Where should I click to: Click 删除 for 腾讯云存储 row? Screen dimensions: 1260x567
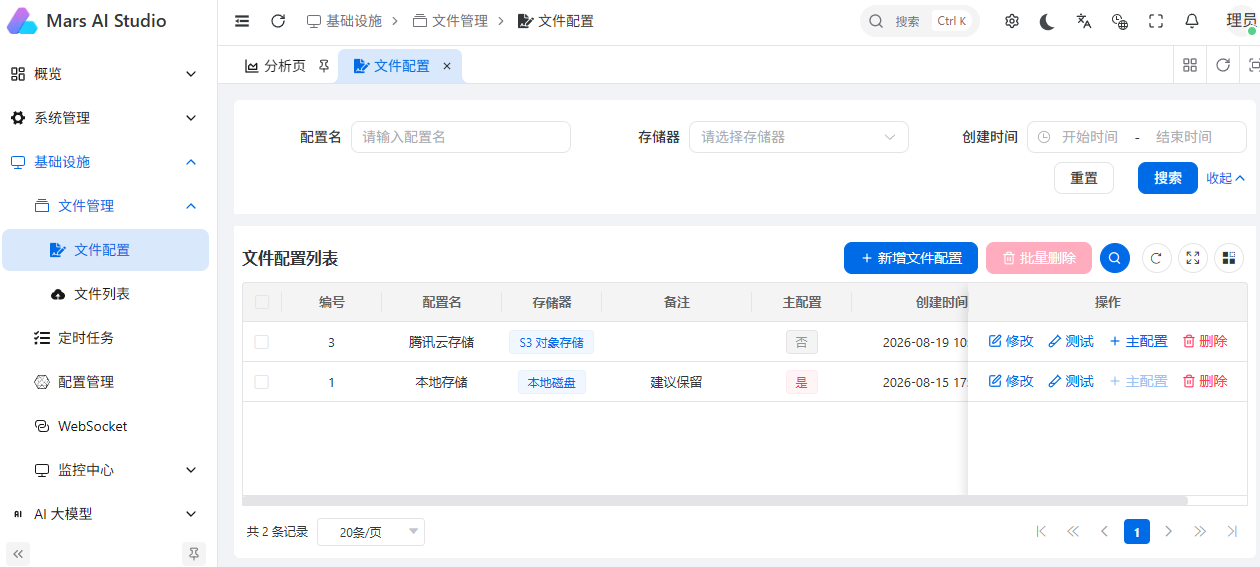click(1205, 342)
